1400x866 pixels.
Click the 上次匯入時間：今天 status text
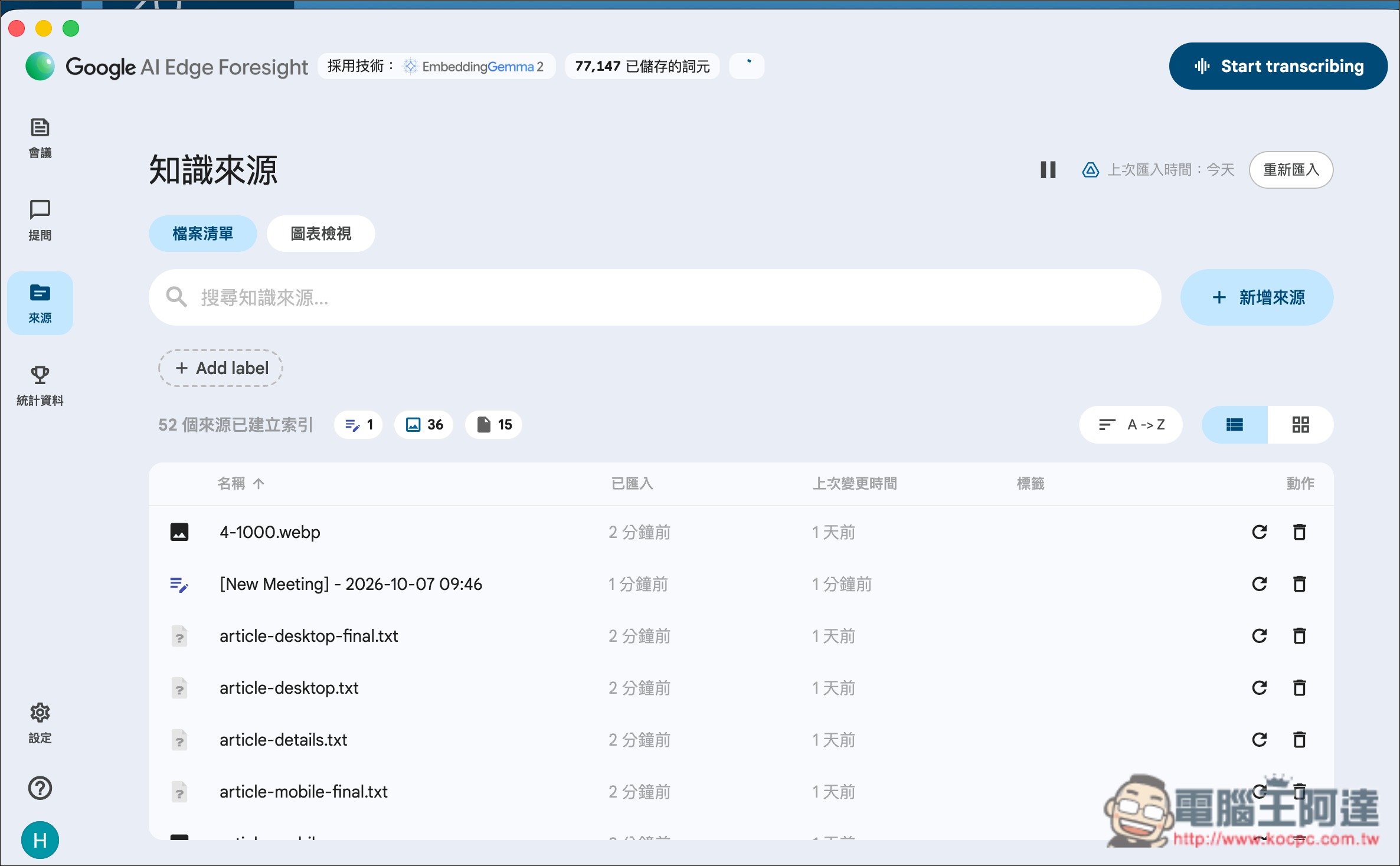[x=1171, y=170]
